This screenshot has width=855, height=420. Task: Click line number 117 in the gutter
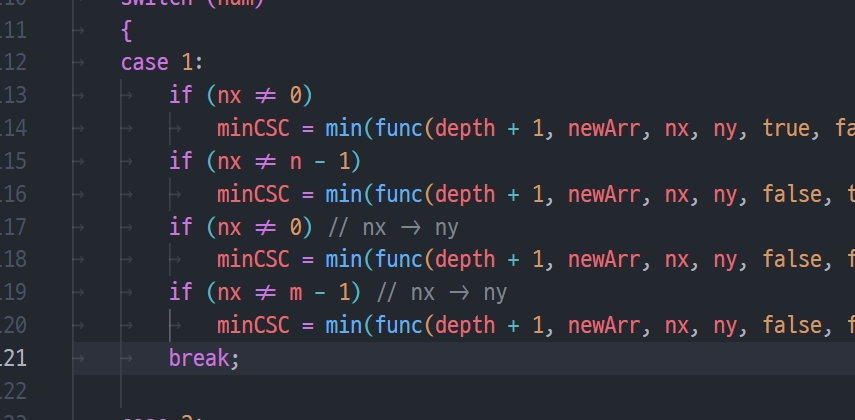[13, 227]
